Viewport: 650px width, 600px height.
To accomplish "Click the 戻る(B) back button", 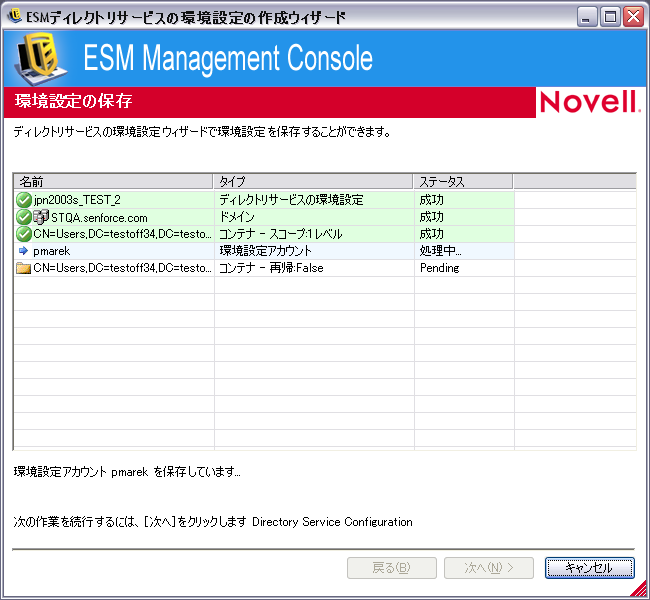I will (x=392, y=568).
